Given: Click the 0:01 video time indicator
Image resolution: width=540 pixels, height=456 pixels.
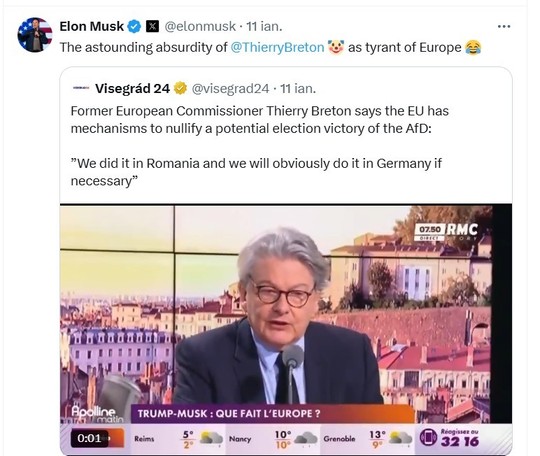Looking at the screenshot, I should (90, 438).
